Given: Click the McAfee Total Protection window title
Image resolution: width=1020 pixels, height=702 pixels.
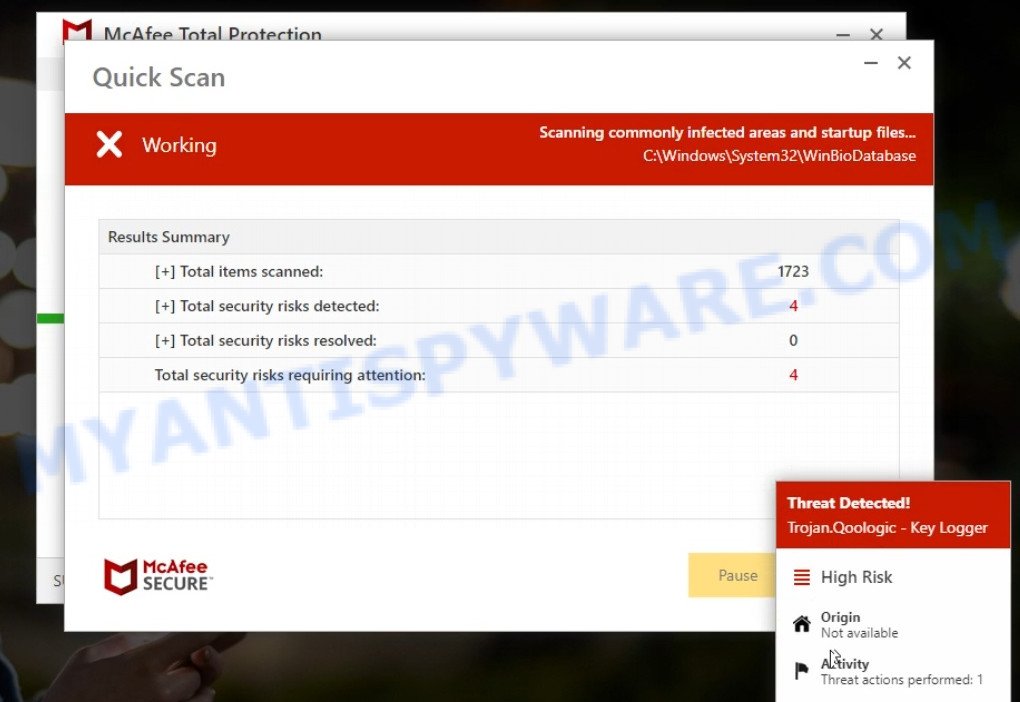Looking at the screenshot, I should (213, 34).
